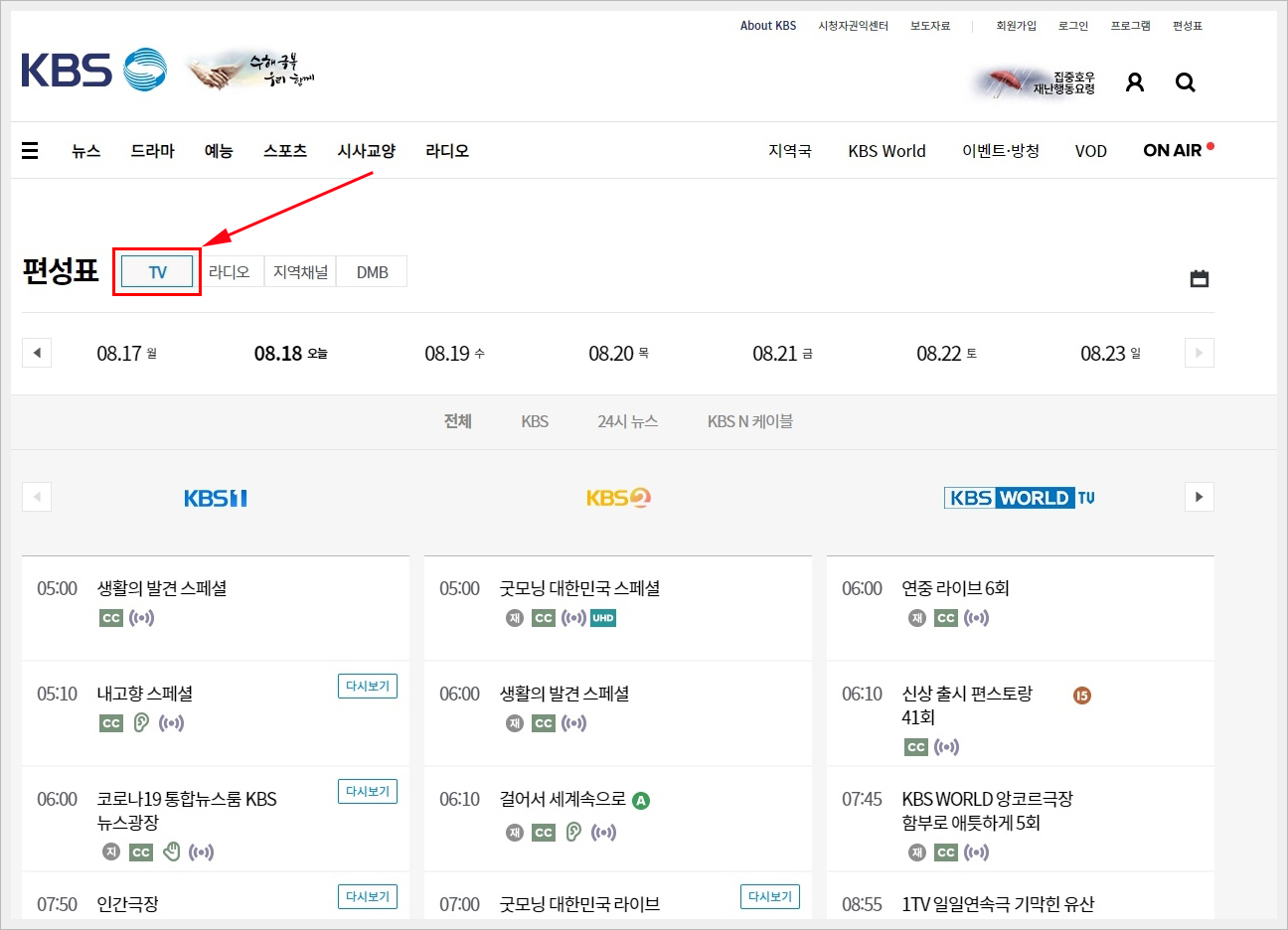The height and width of the screenshot is (930, 1288).
Task: Open the 예능 menu
Action: click(x=219, y=151)
